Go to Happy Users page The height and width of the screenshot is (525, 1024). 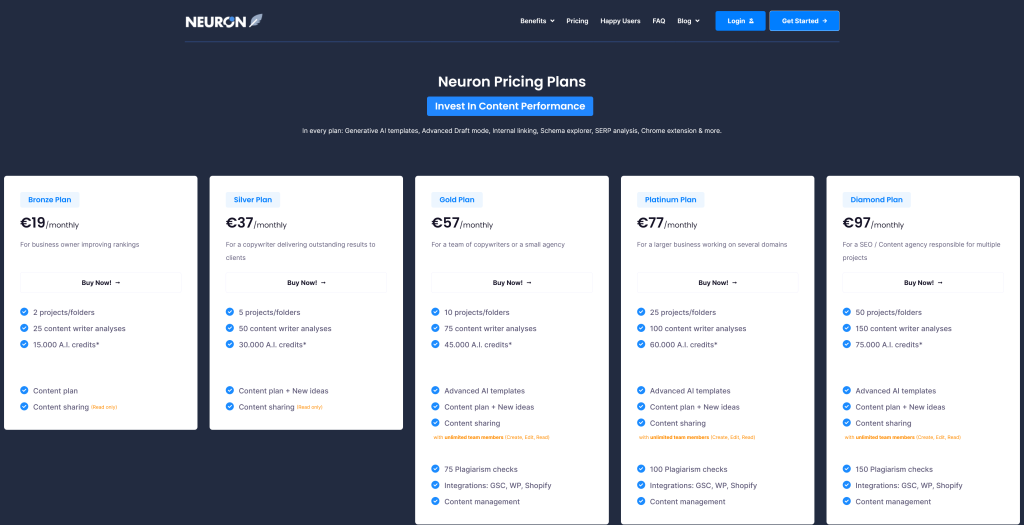point(620,21)
